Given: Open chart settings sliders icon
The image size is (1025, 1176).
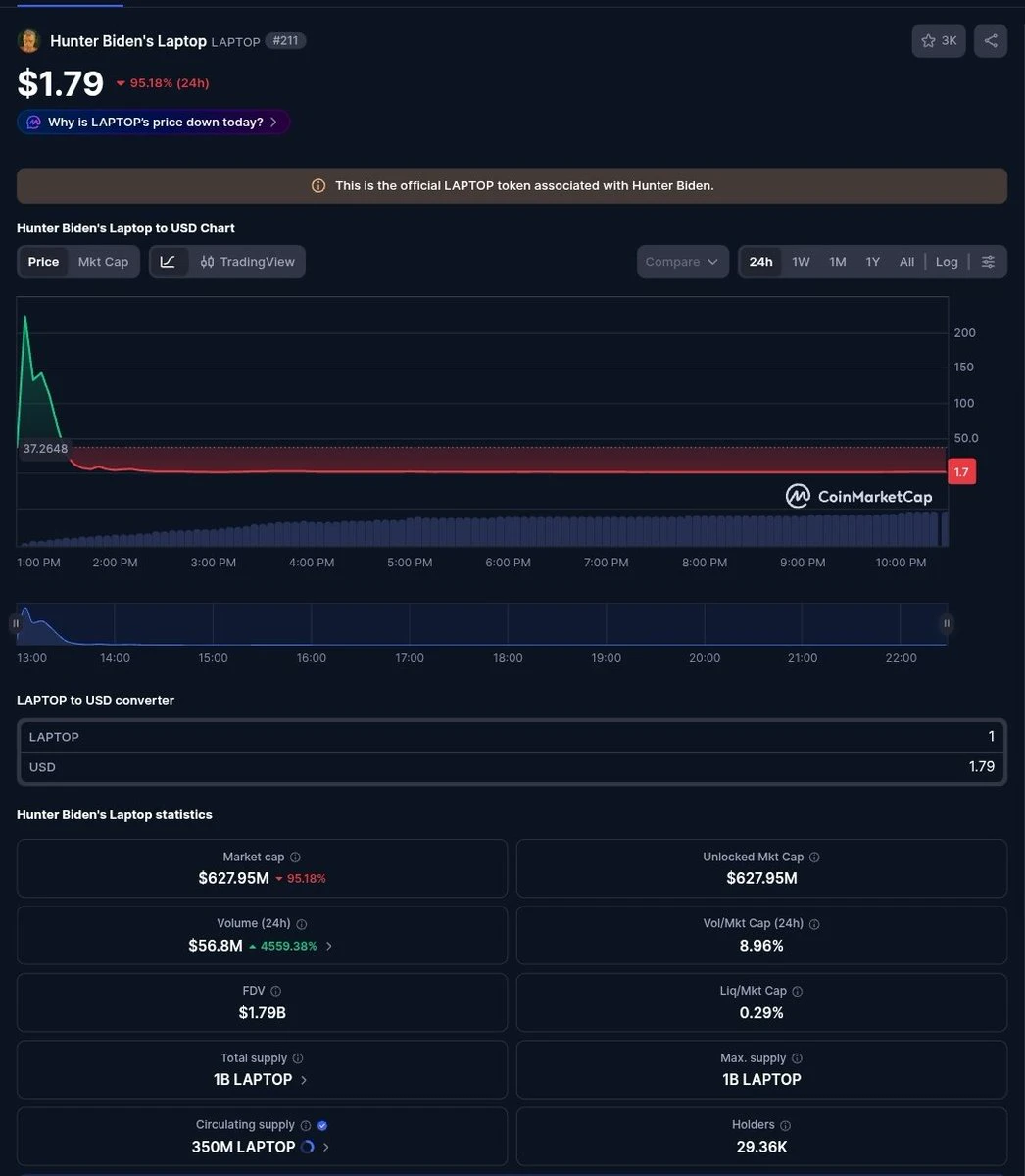Looking at the screenshot, I should [x=988, y=262].
